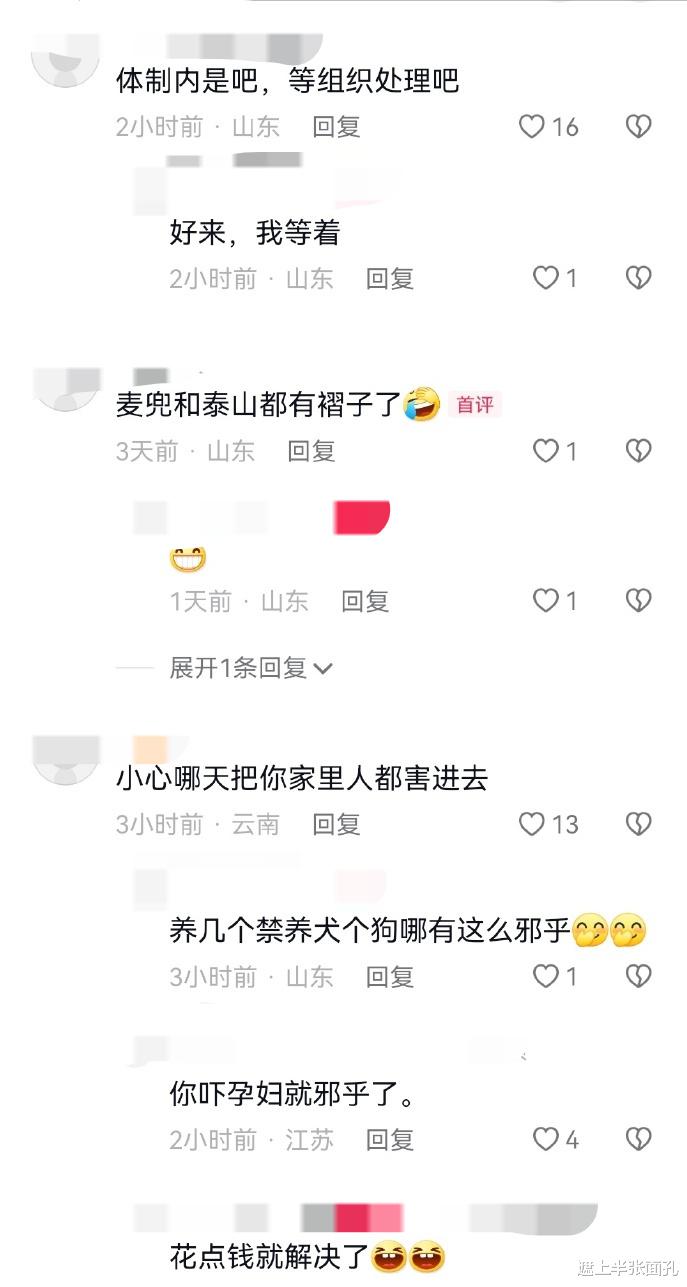
Task: Tap the '首评' badge on the comment
Action: 475,405
